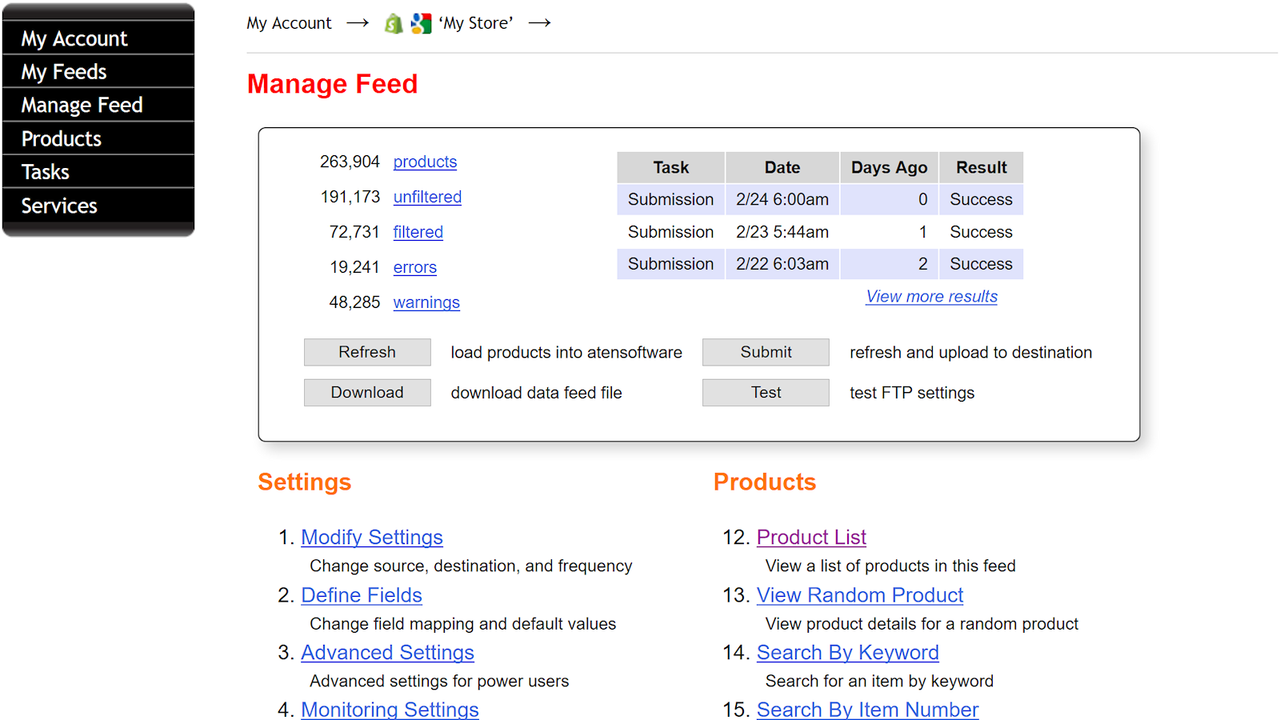Image resolution: width=1280 pixels, height=720 pixels.
Task: Click Test to check FTP settings
Action: [765, 392]
